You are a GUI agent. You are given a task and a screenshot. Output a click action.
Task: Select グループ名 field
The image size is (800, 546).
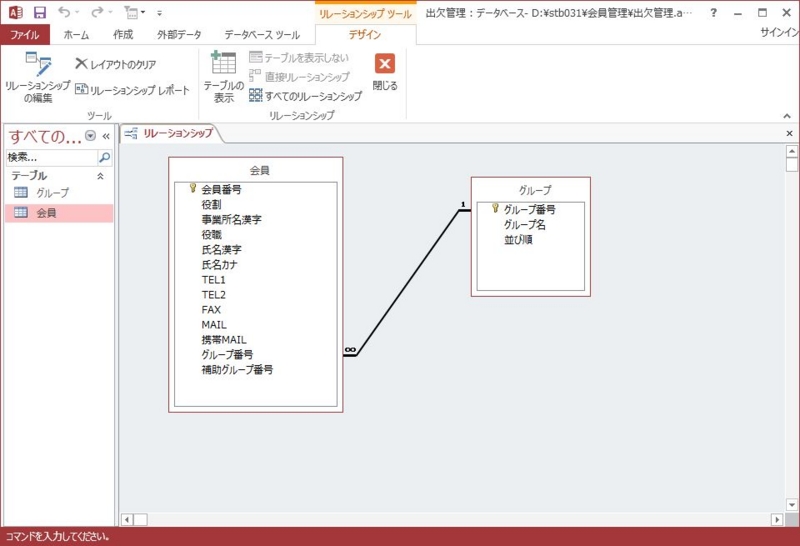pos(524,224)
